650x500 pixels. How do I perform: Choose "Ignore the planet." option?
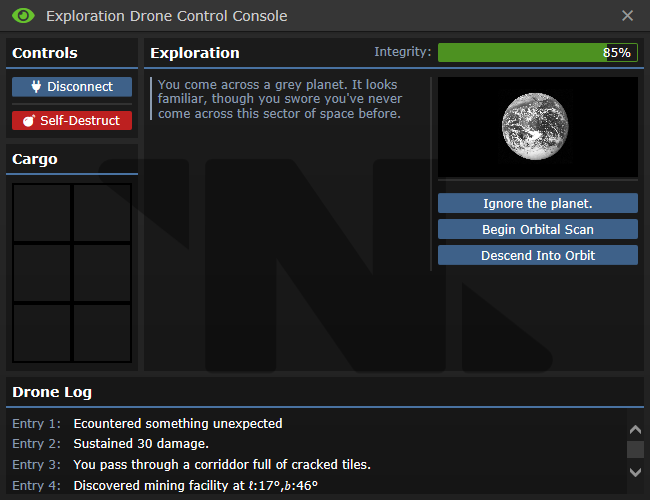(538, 203)
